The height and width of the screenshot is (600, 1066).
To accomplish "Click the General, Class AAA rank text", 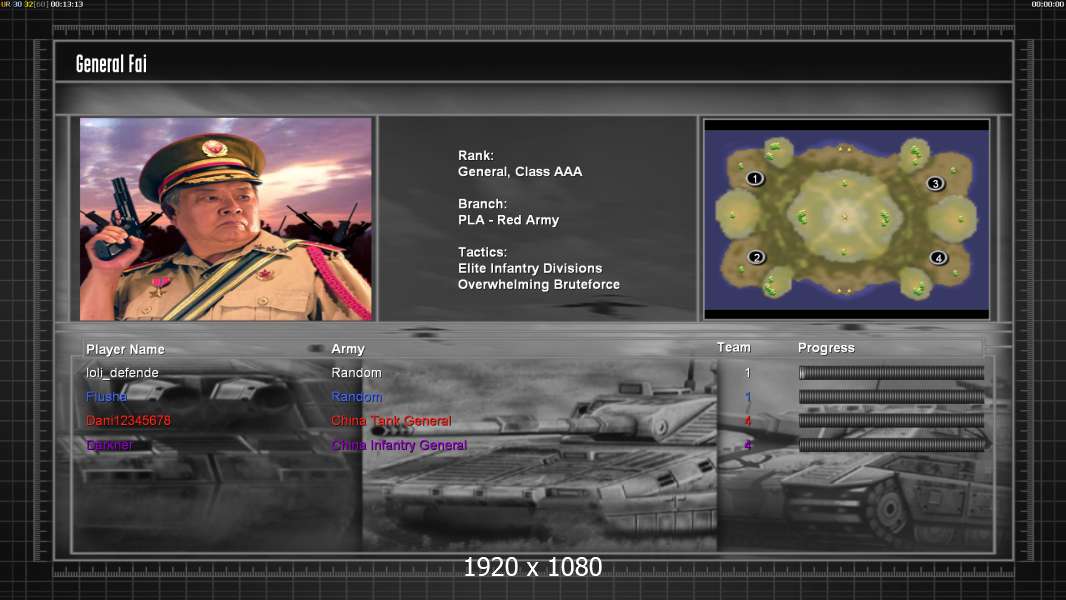I will click(x=520, y=172).
